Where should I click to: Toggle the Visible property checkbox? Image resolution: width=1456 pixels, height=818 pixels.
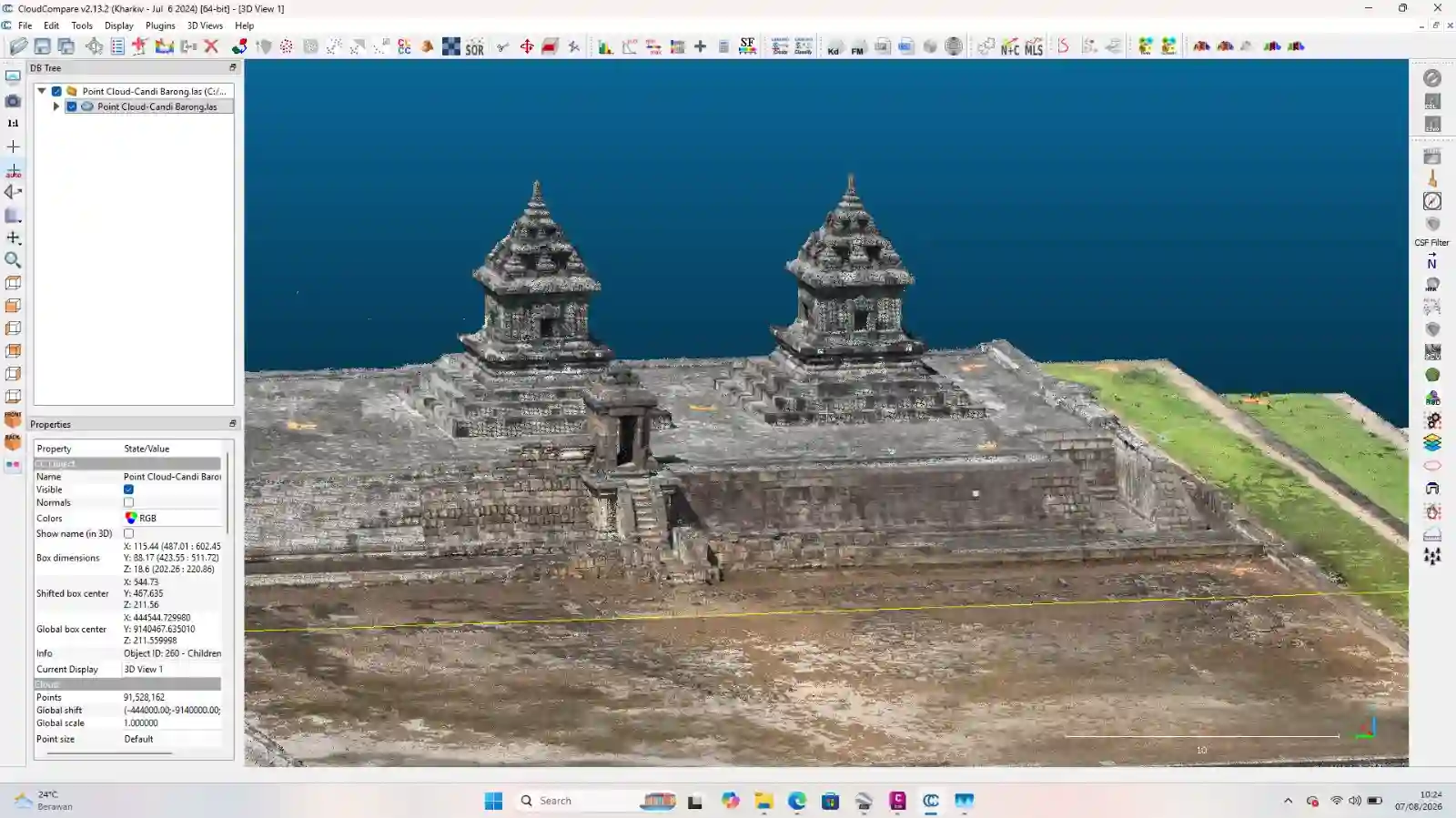(128, 490)
